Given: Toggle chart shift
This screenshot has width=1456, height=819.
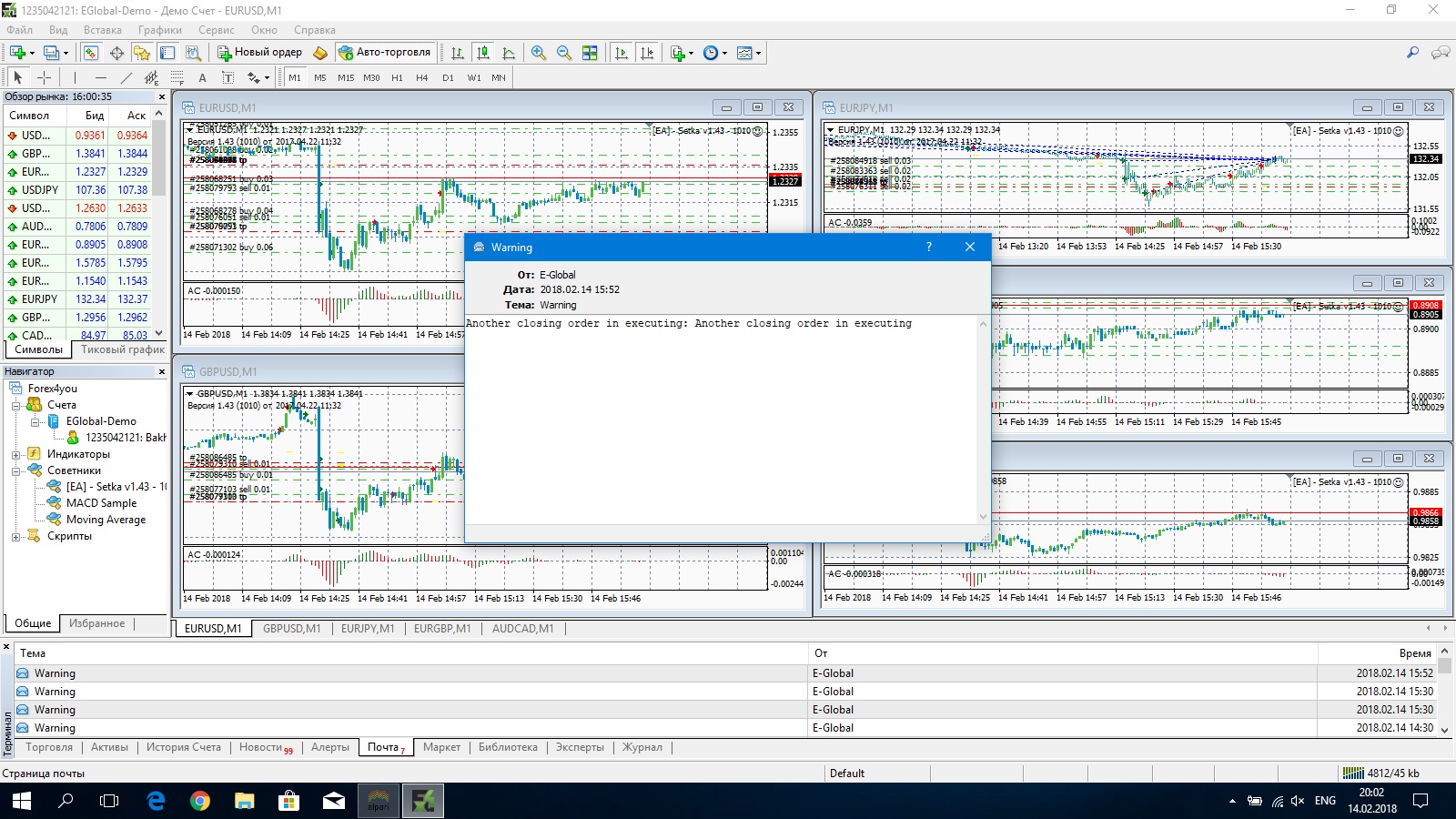Looking at the screenshot, I should [x=647, y=53].
